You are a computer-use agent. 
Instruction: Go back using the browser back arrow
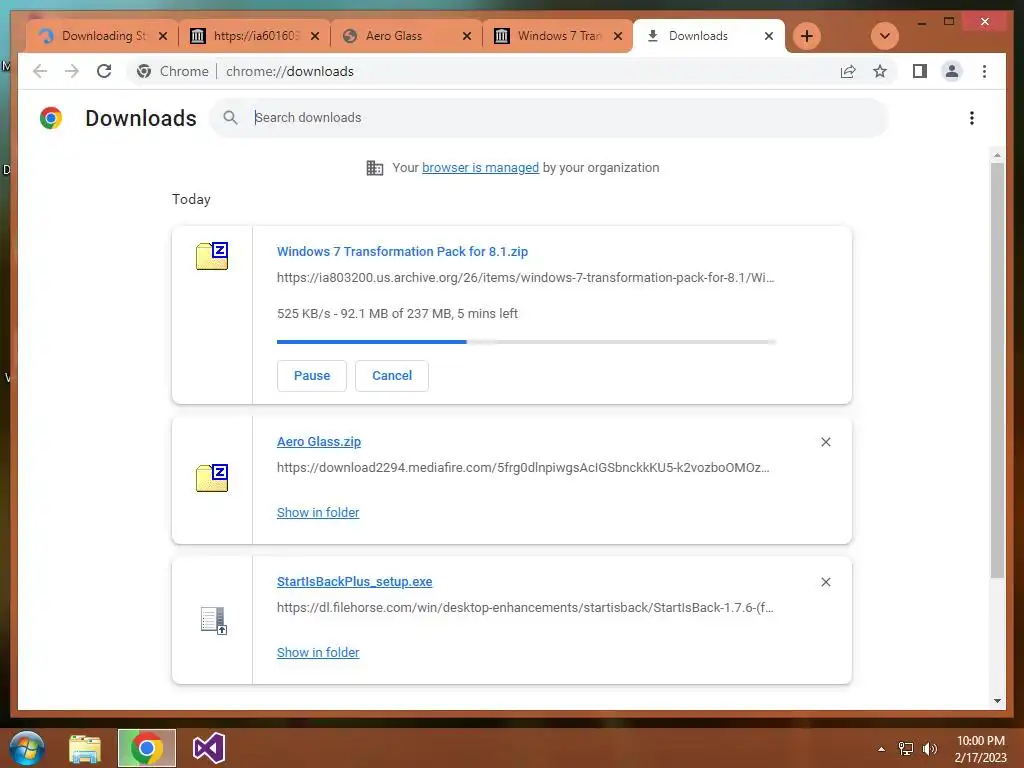pos(40,71)
